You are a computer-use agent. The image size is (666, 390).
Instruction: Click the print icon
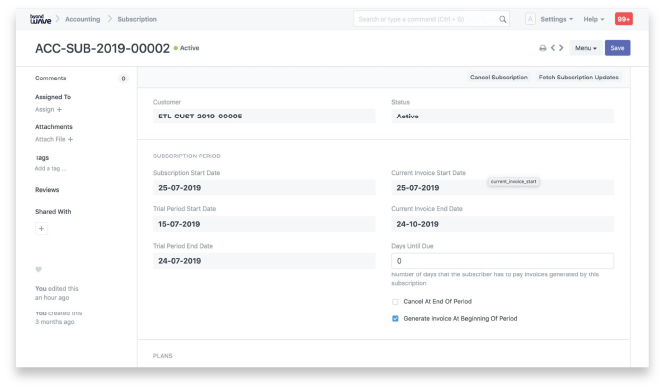click(x=542, y=48)
